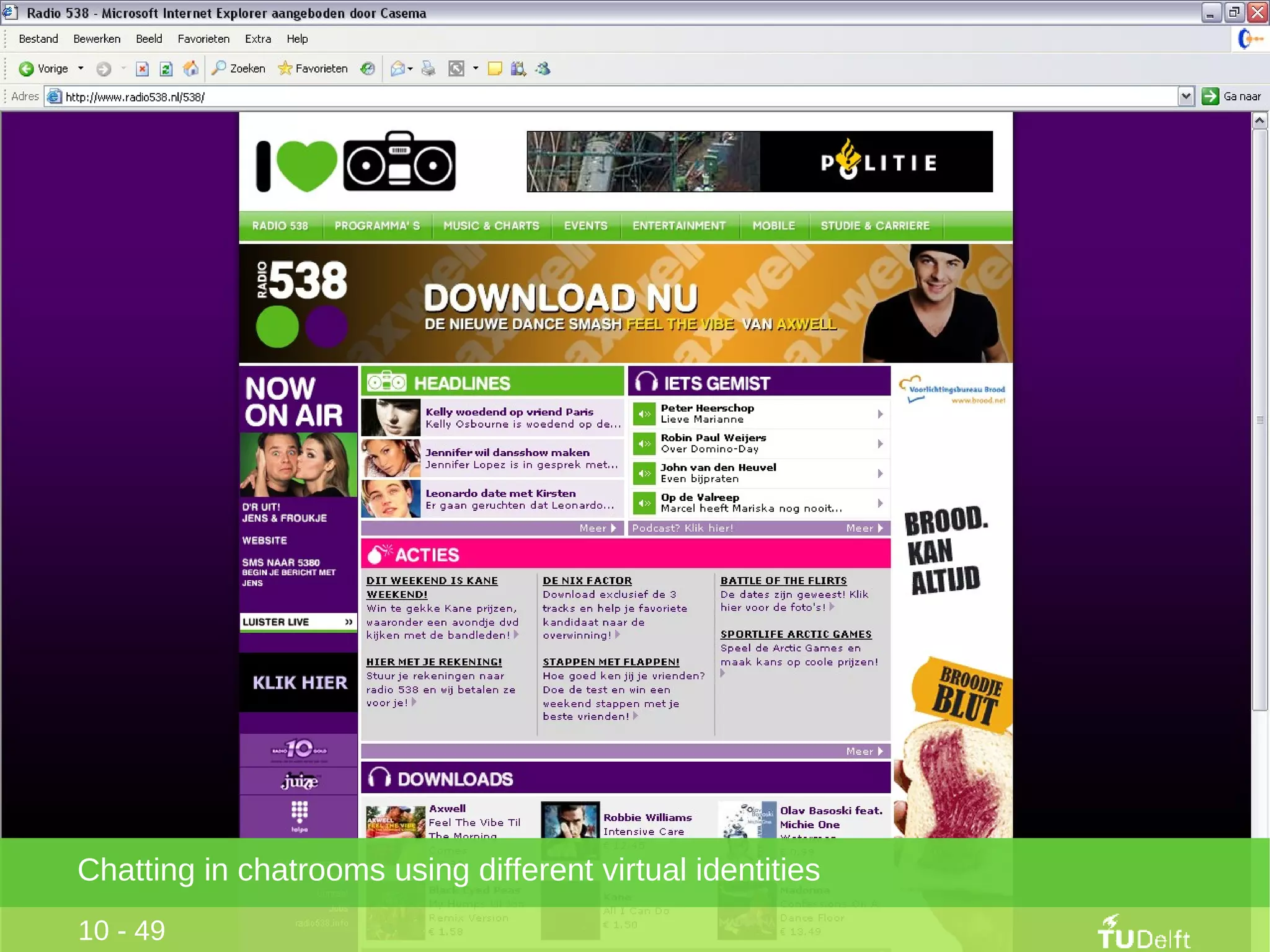Open the address bar dropdown arrow
Screen dimensions: 1270x952
coord(1186,97)
